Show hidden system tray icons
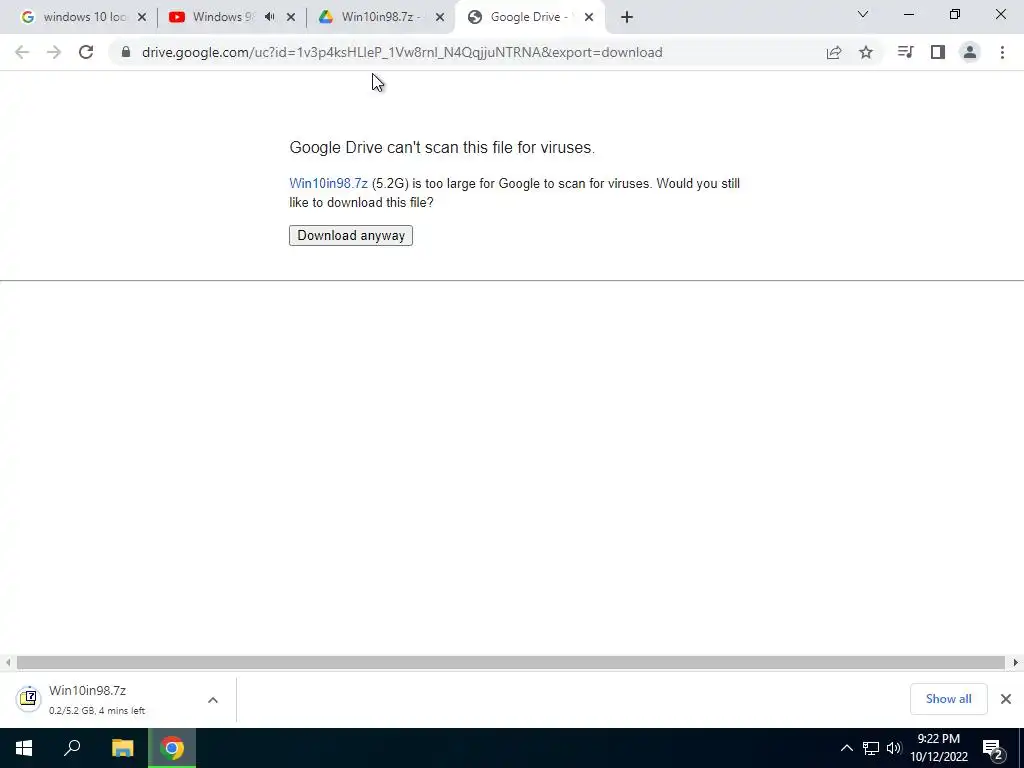 (846, 748)
